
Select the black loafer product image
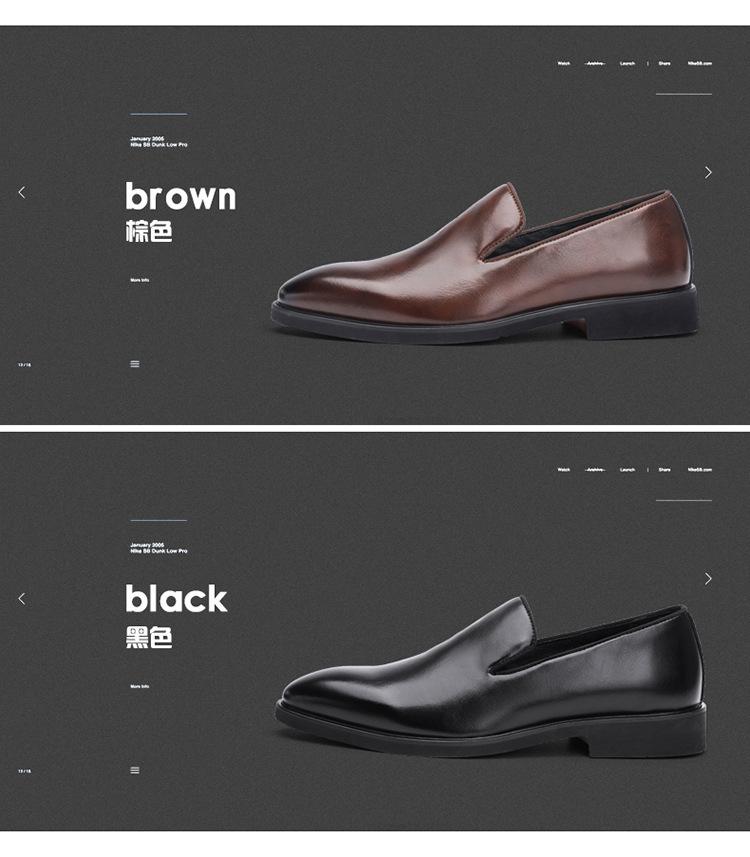pos(490,676)
